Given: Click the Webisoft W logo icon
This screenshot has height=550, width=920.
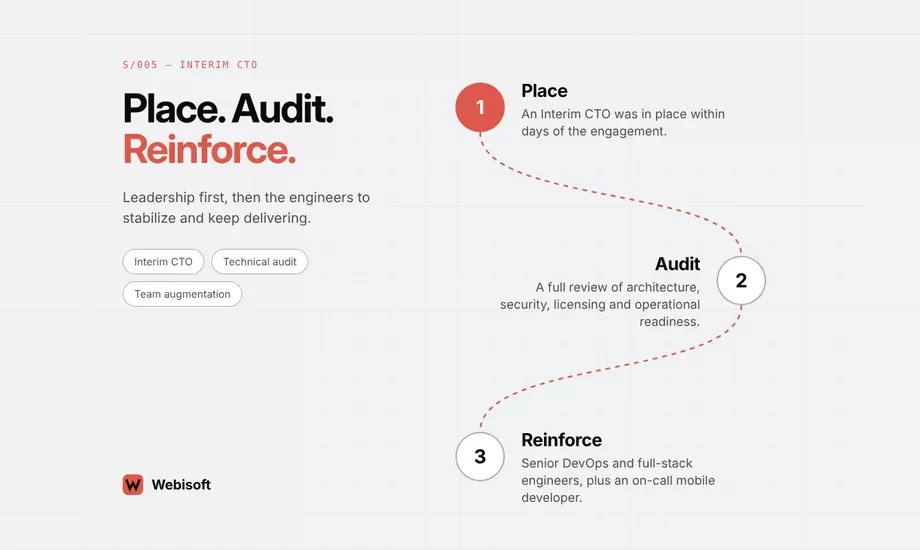Looking at the screenshot, I should [x=133, y=484].
